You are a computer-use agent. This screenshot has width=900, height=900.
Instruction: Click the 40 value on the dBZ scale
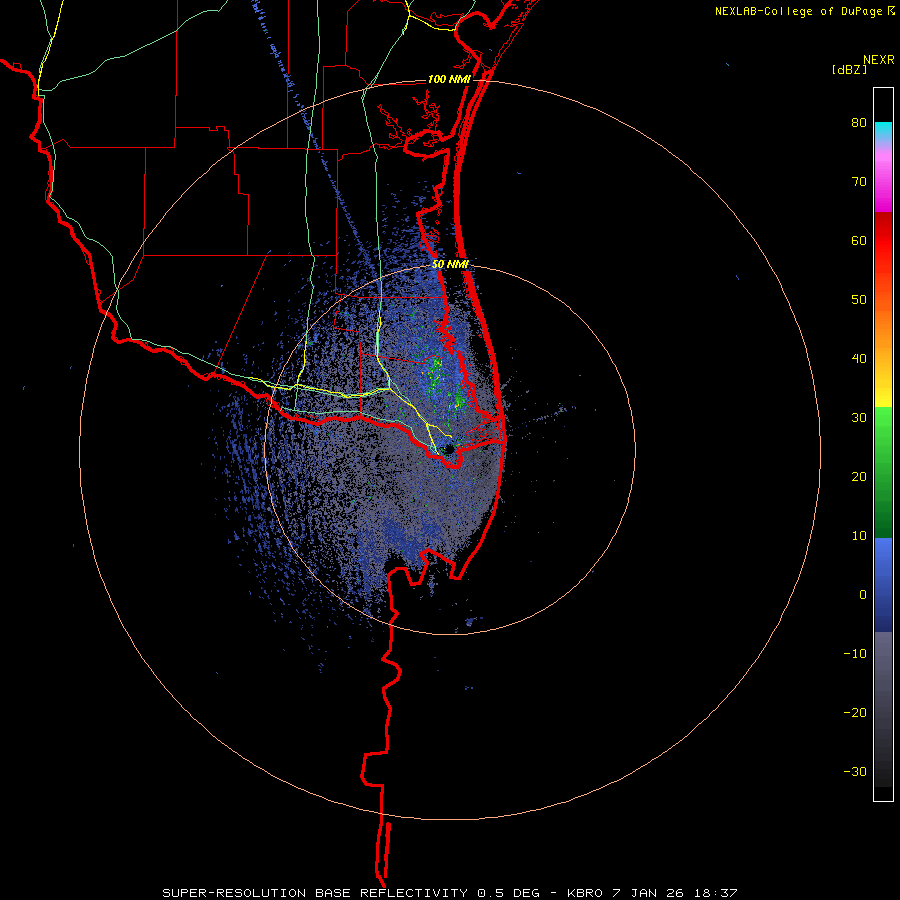click(x=859, y=359)
